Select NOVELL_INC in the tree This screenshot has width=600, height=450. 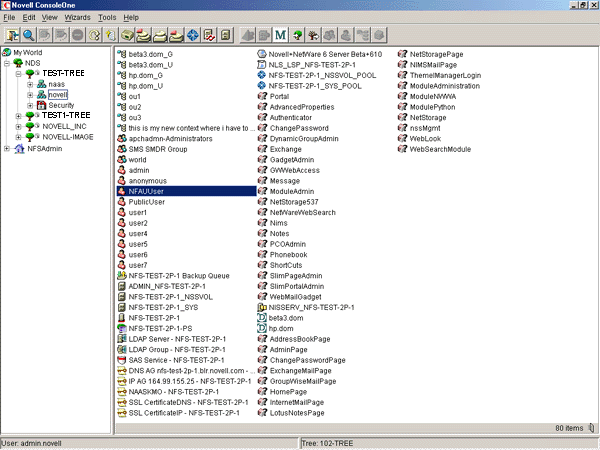64,127
